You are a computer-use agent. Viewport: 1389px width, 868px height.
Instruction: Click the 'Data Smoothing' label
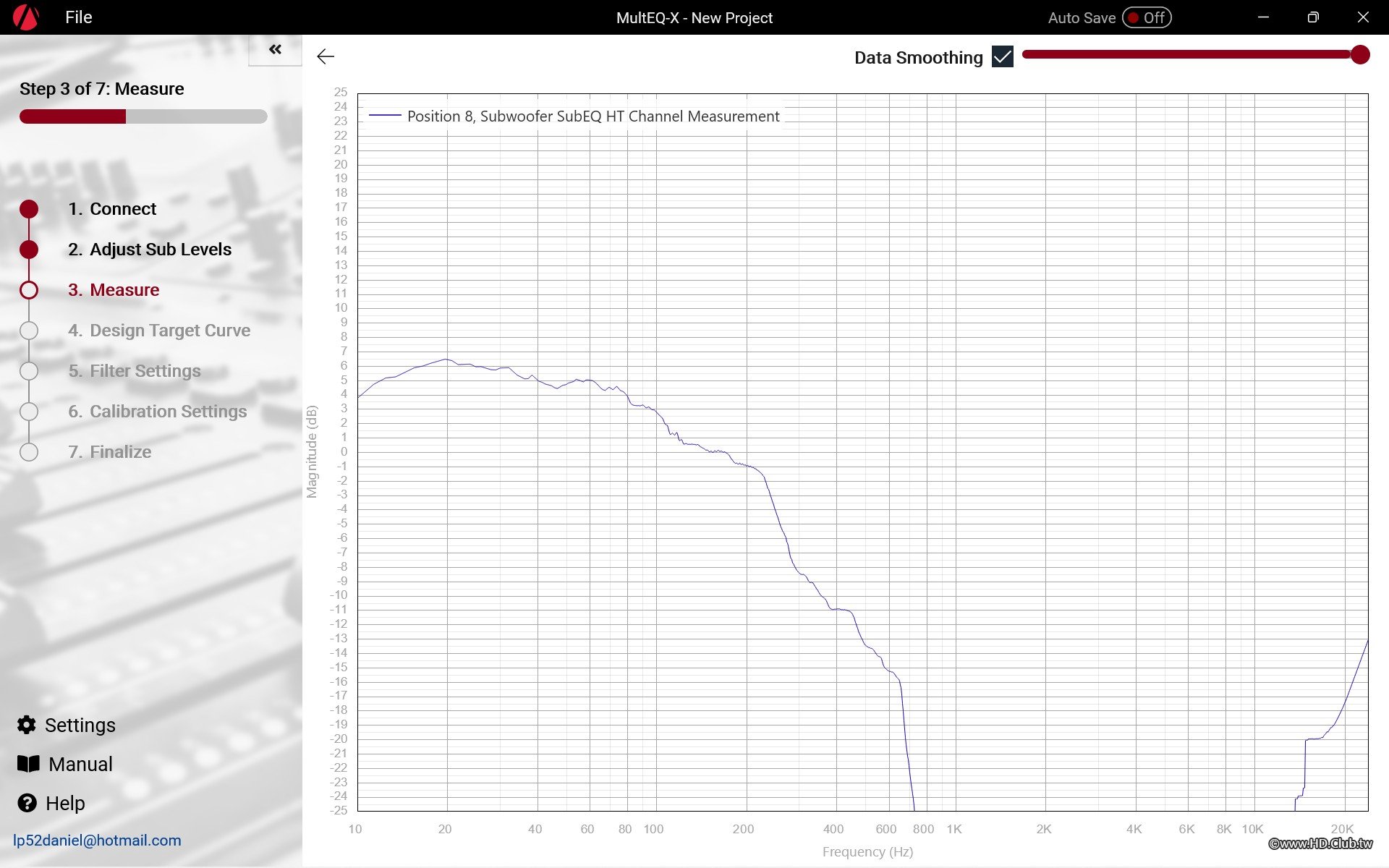click(x=919, y=57)
